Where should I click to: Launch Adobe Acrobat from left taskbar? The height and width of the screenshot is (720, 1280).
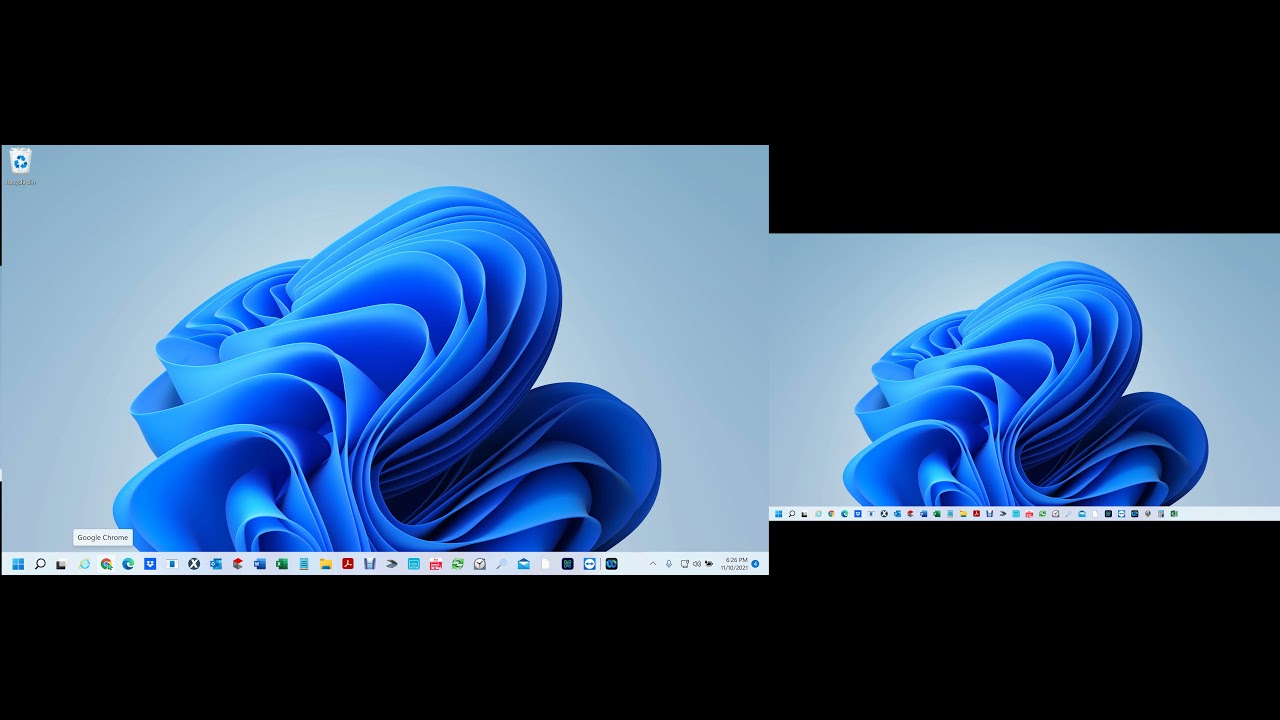pos(348,564)
